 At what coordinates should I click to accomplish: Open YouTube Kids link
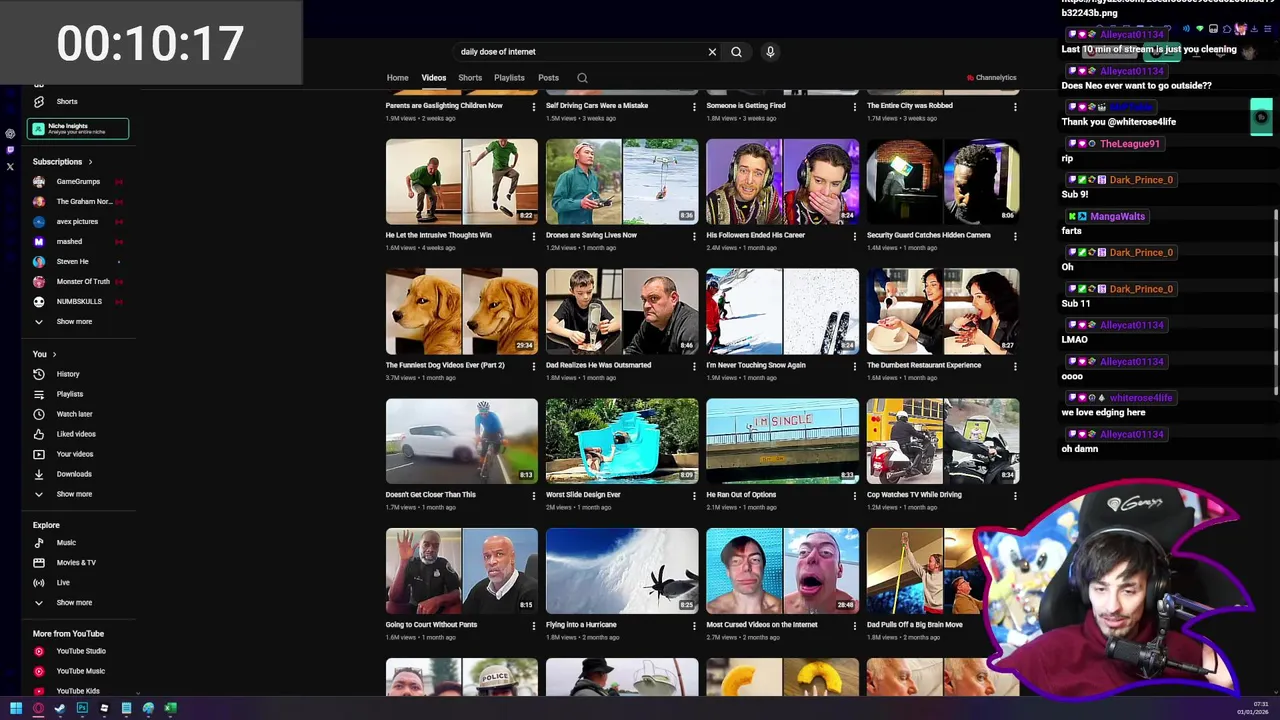tap(78, 691)
